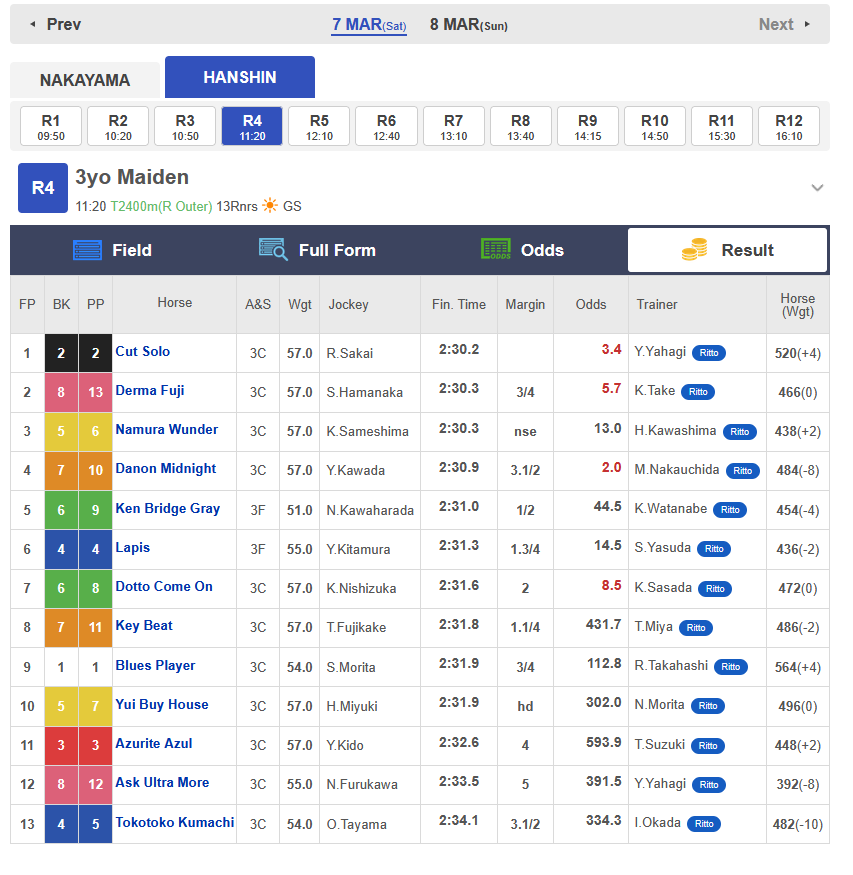Select race R1 at 09:50
Image resolution: width=853 pixels, height=875 pixels.
pyautogui.click(x=51, y=126)
